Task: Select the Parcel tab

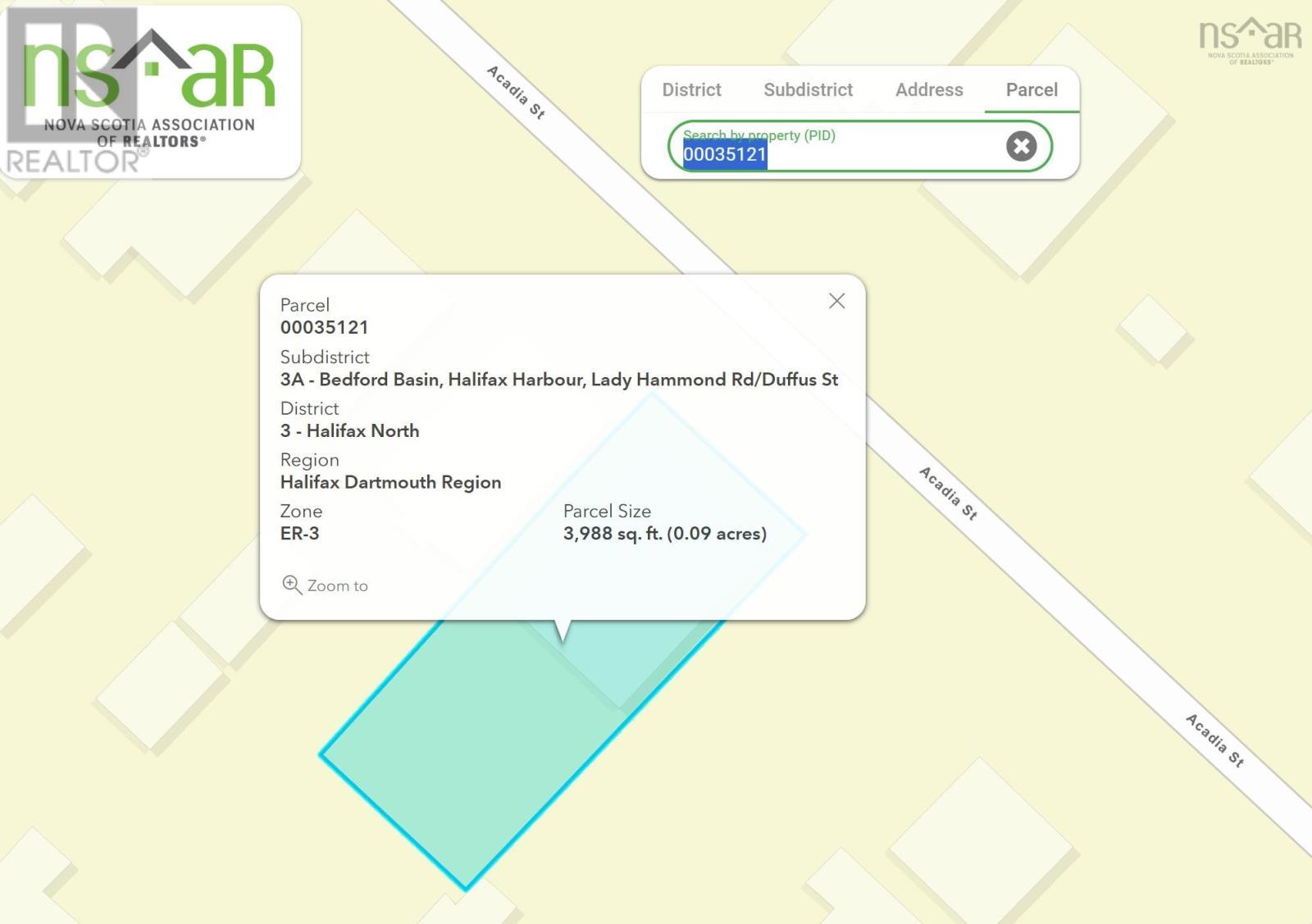Action: 1031,90
